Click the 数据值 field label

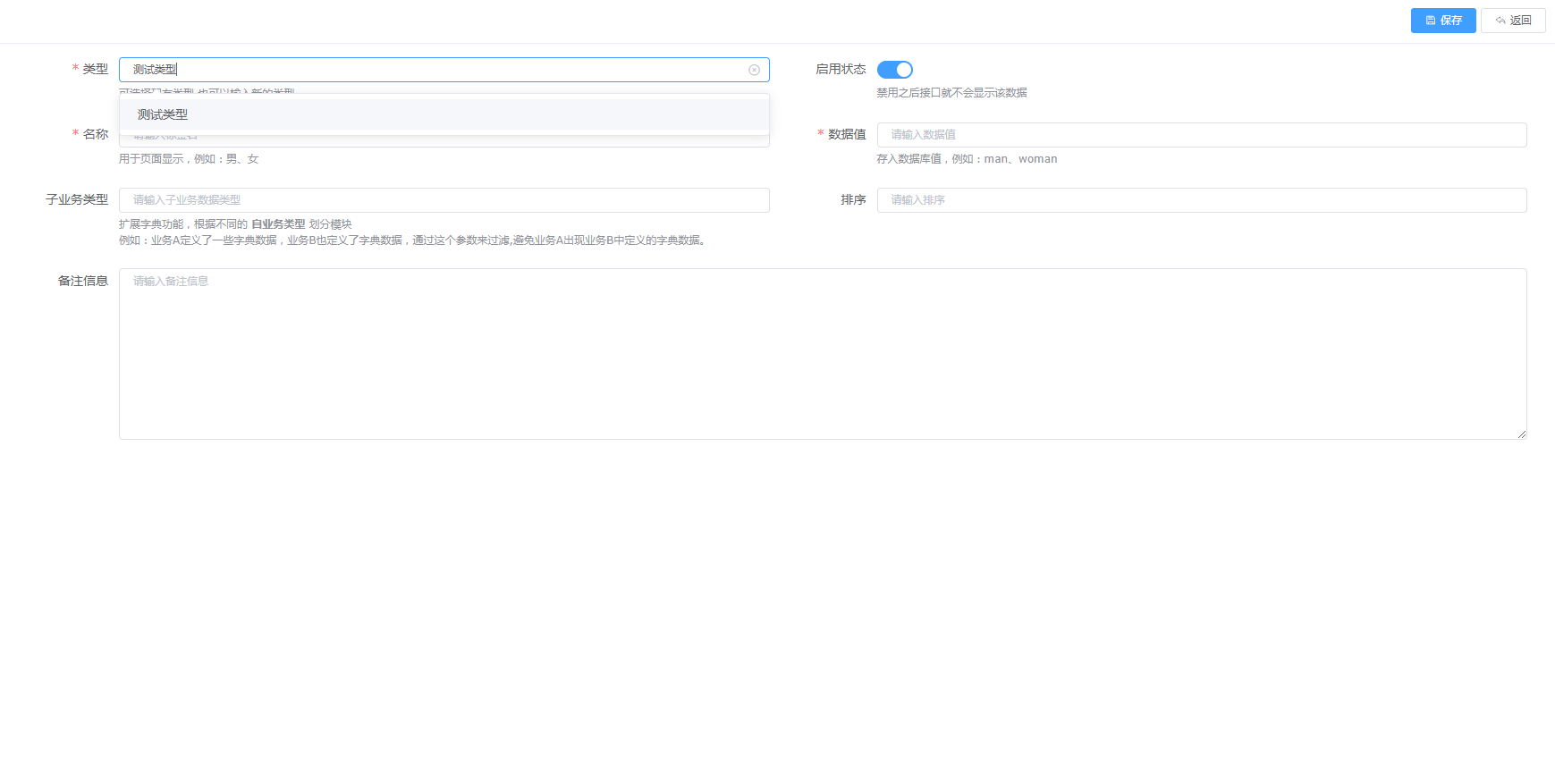846,135
